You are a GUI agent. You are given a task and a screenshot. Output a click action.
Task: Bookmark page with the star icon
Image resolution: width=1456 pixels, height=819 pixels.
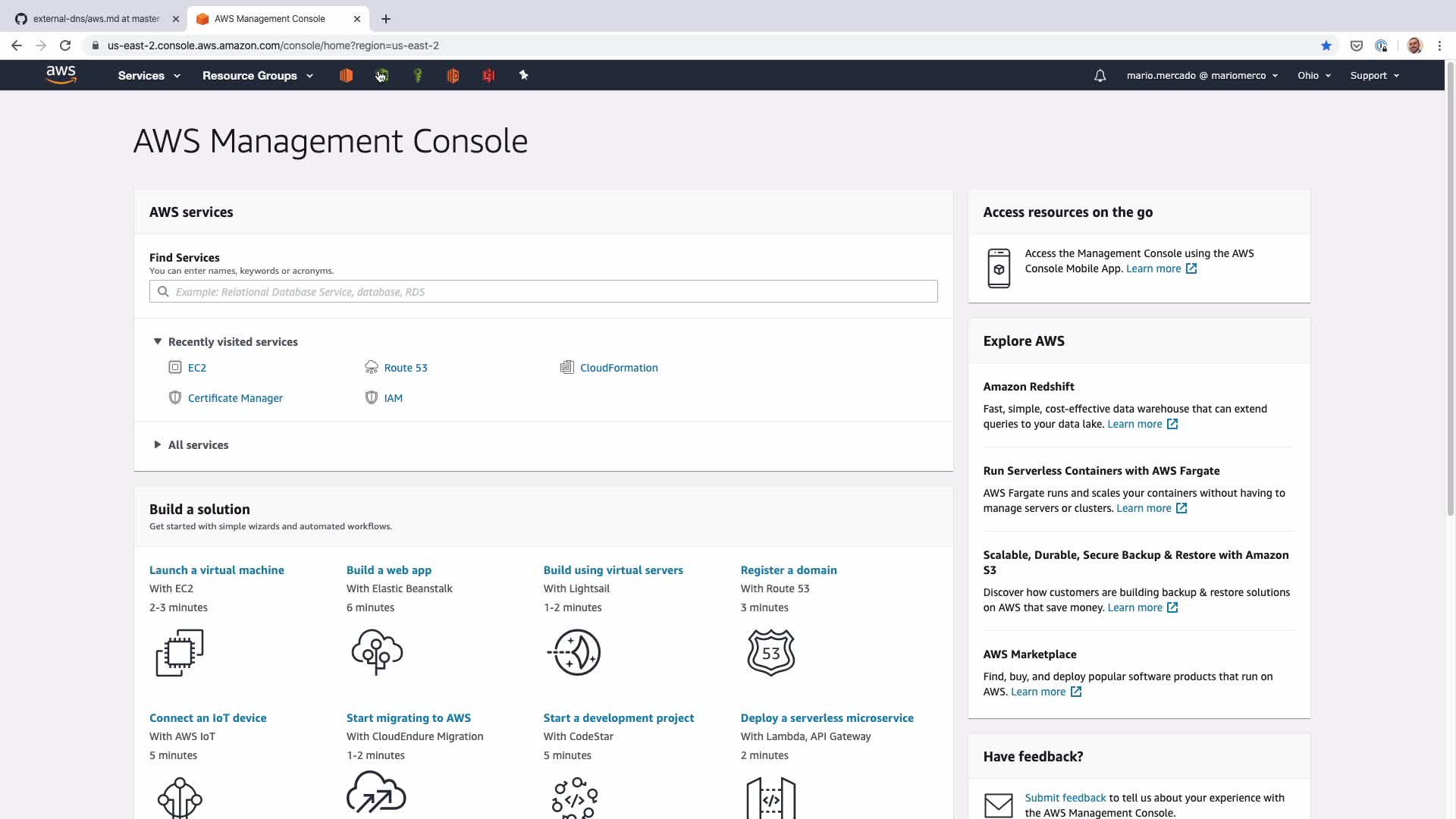point(1326,45)
